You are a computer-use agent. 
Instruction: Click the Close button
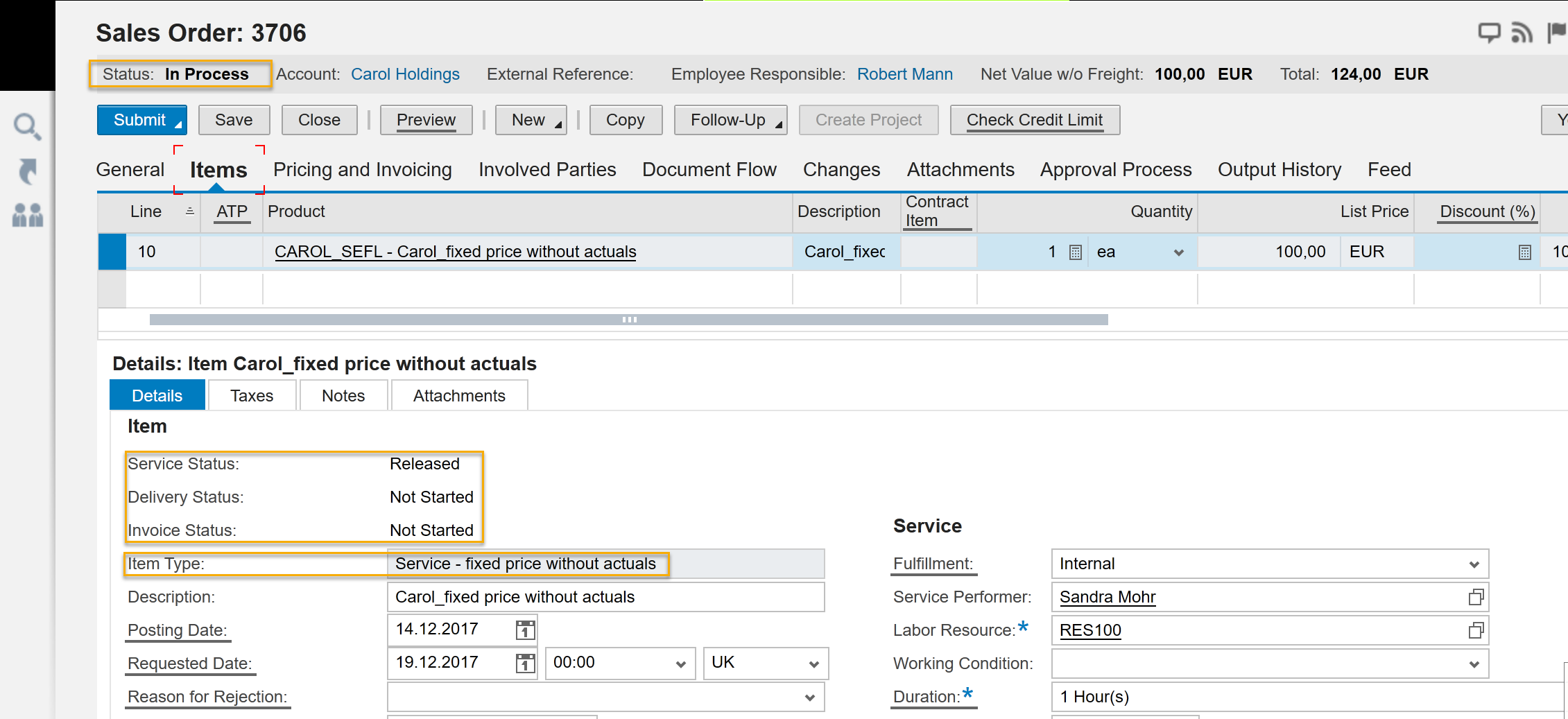pyautogui.click(x=319, y=120)
